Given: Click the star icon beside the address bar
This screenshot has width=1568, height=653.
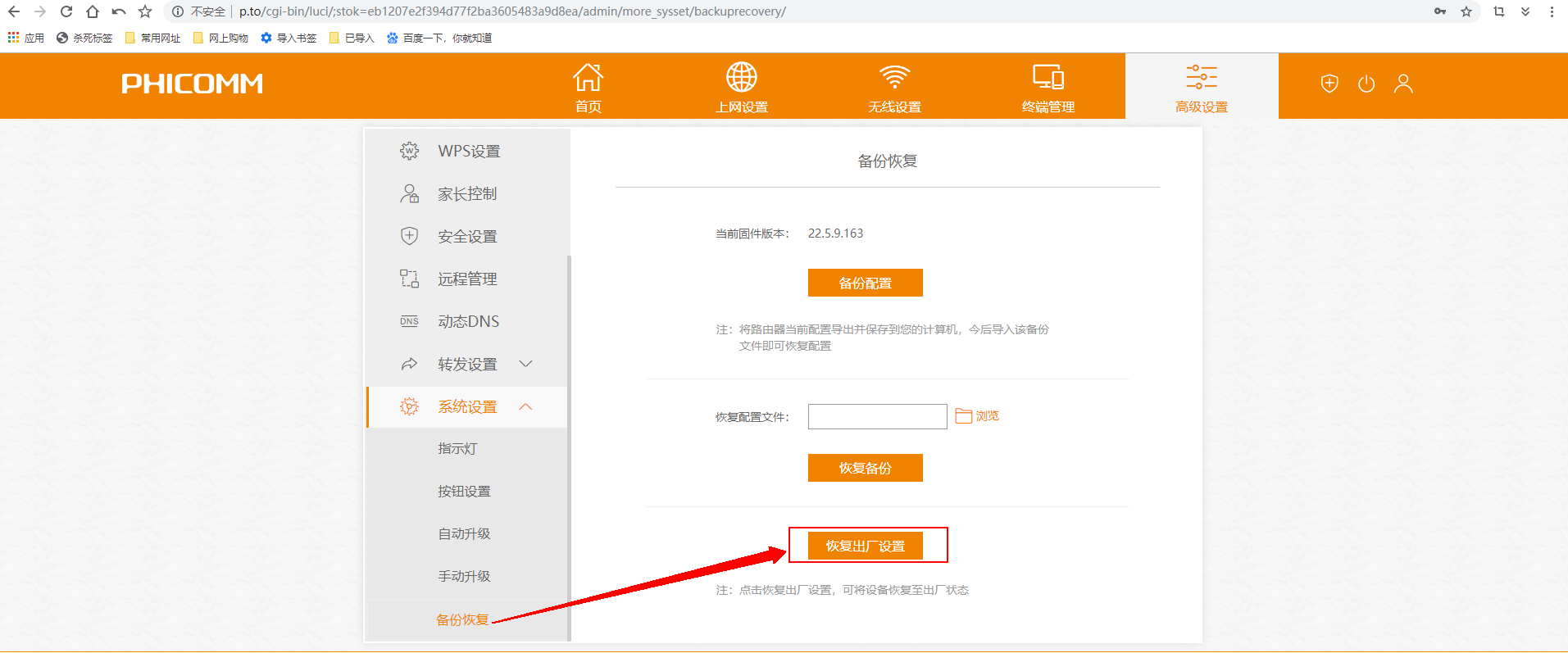Looking at the screenshot, I should (145, 11).
